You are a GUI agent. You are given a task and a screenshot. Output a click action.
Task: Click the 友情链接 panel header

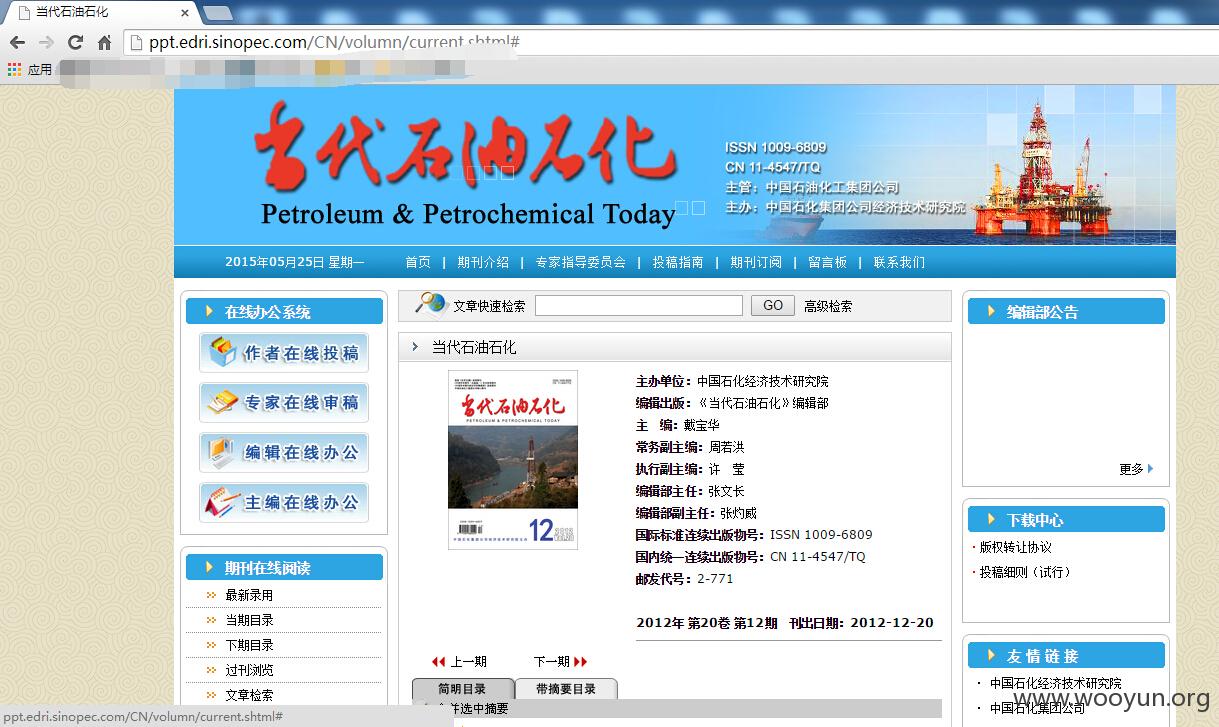tap(1066, 655)
